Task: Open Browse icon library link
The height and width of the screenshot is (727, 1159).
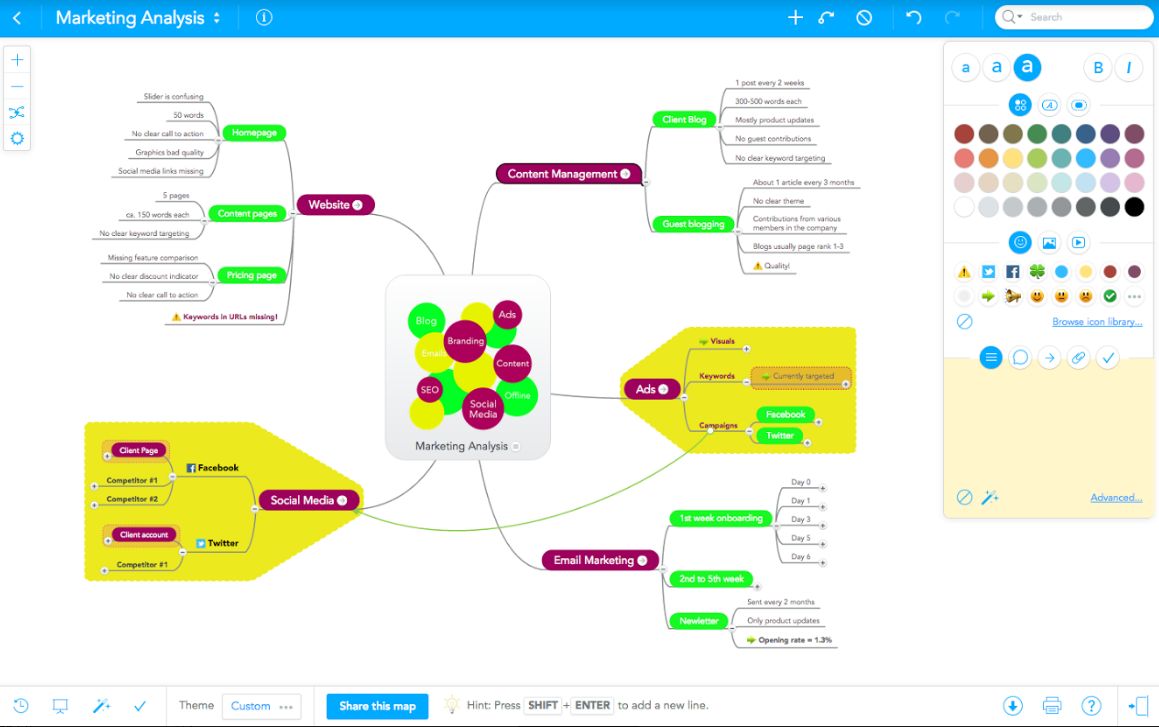Action: (1097, 321)
